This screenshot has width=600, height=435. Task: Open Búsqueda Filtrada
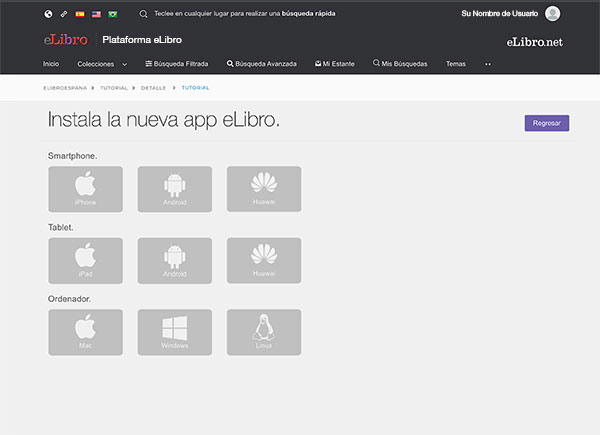177,64
